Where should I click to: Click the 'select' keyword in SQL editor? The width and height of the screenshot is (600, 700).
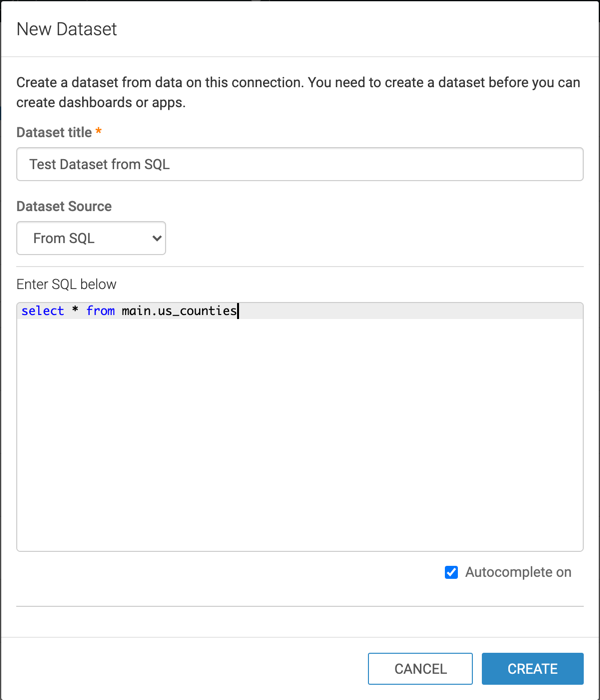(x=43, y=311)
